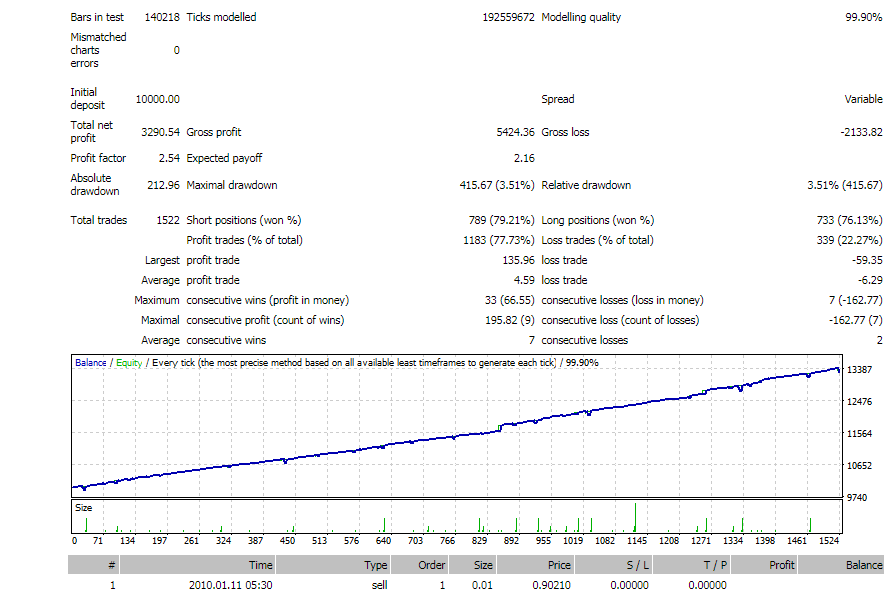Click the Order column header
The height and width of the screenshot is (590, 884).
pyautogui.click(x=419, y=565)
